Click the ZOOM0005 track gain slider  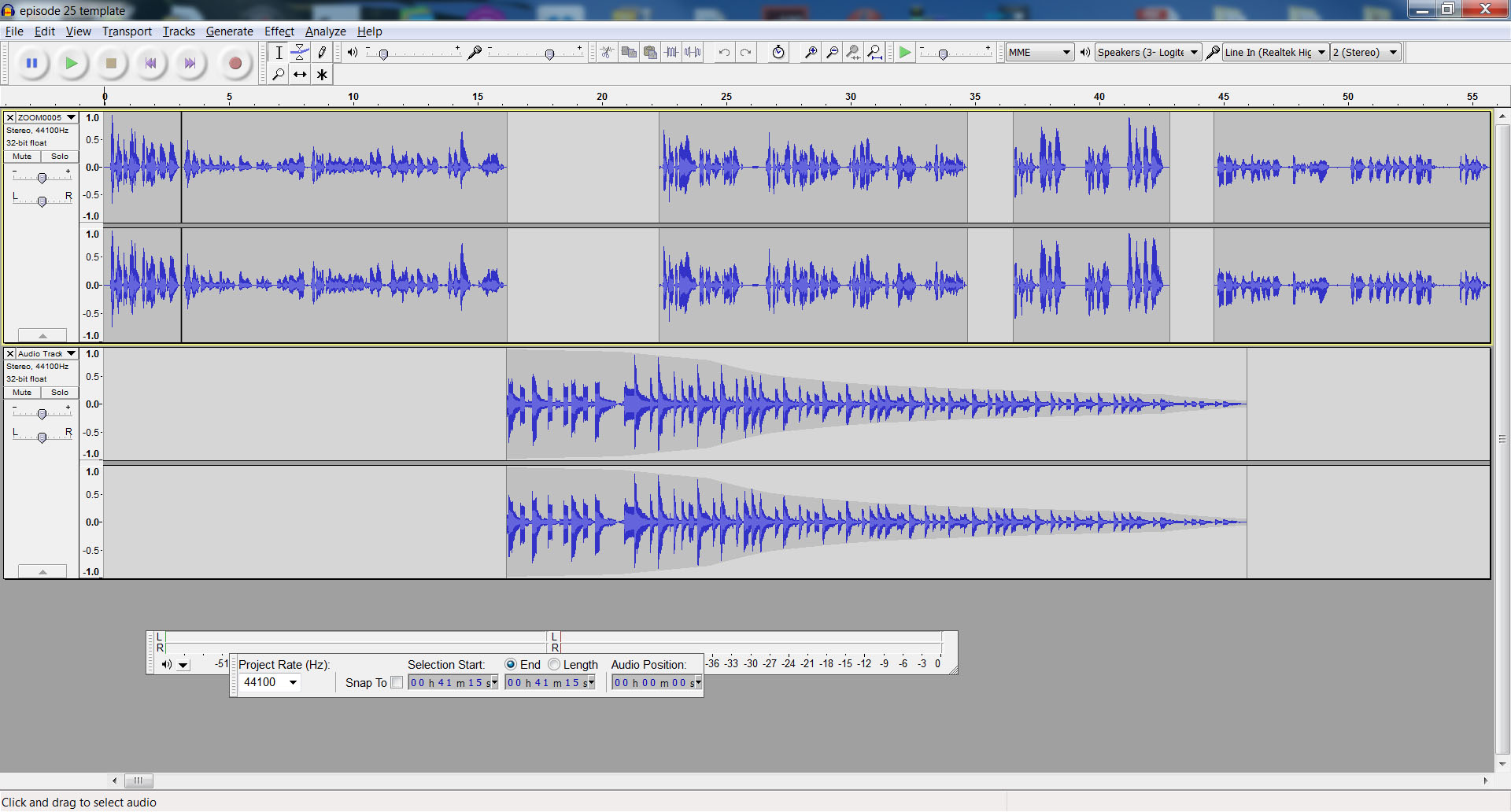(42, 177)
